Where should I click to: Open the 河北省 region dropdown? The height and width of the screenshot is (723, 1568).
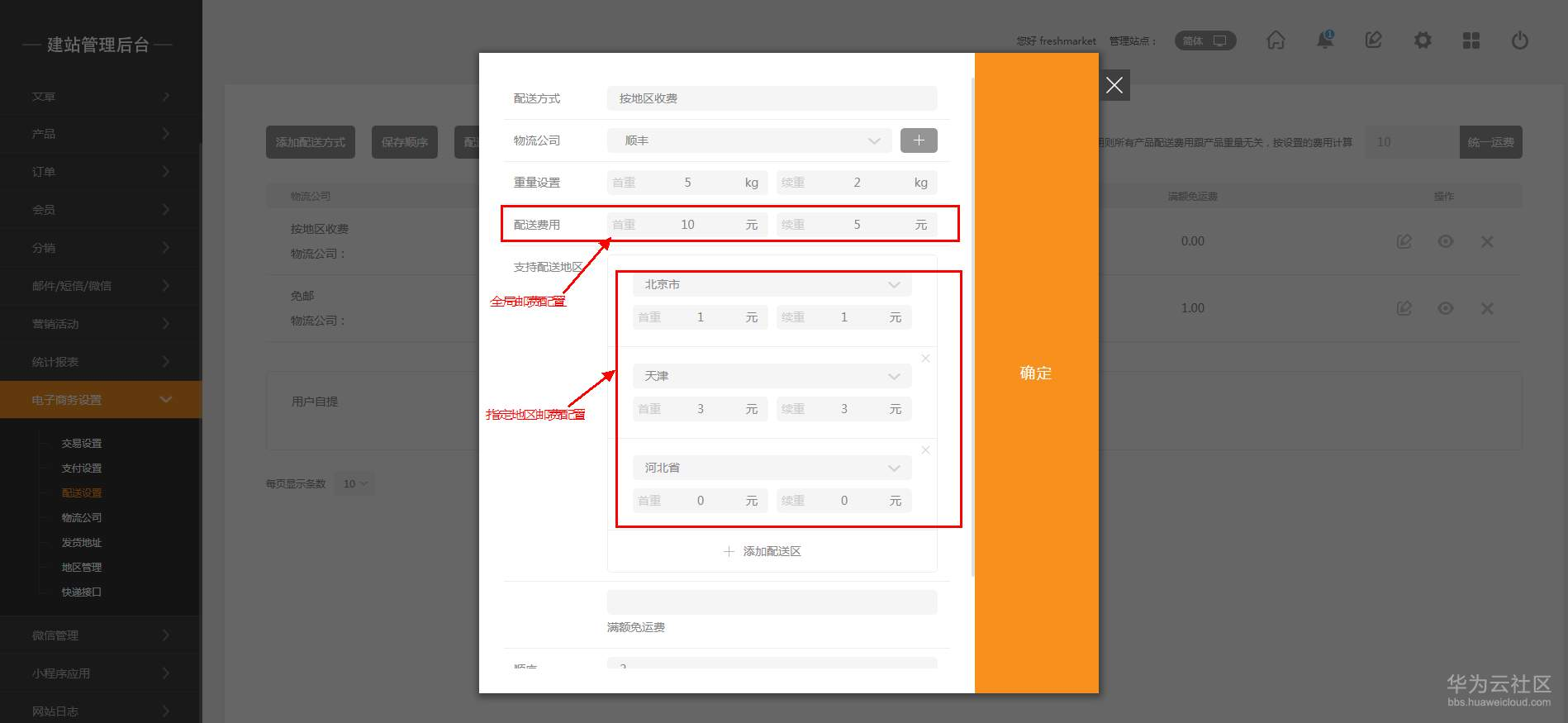772,468
